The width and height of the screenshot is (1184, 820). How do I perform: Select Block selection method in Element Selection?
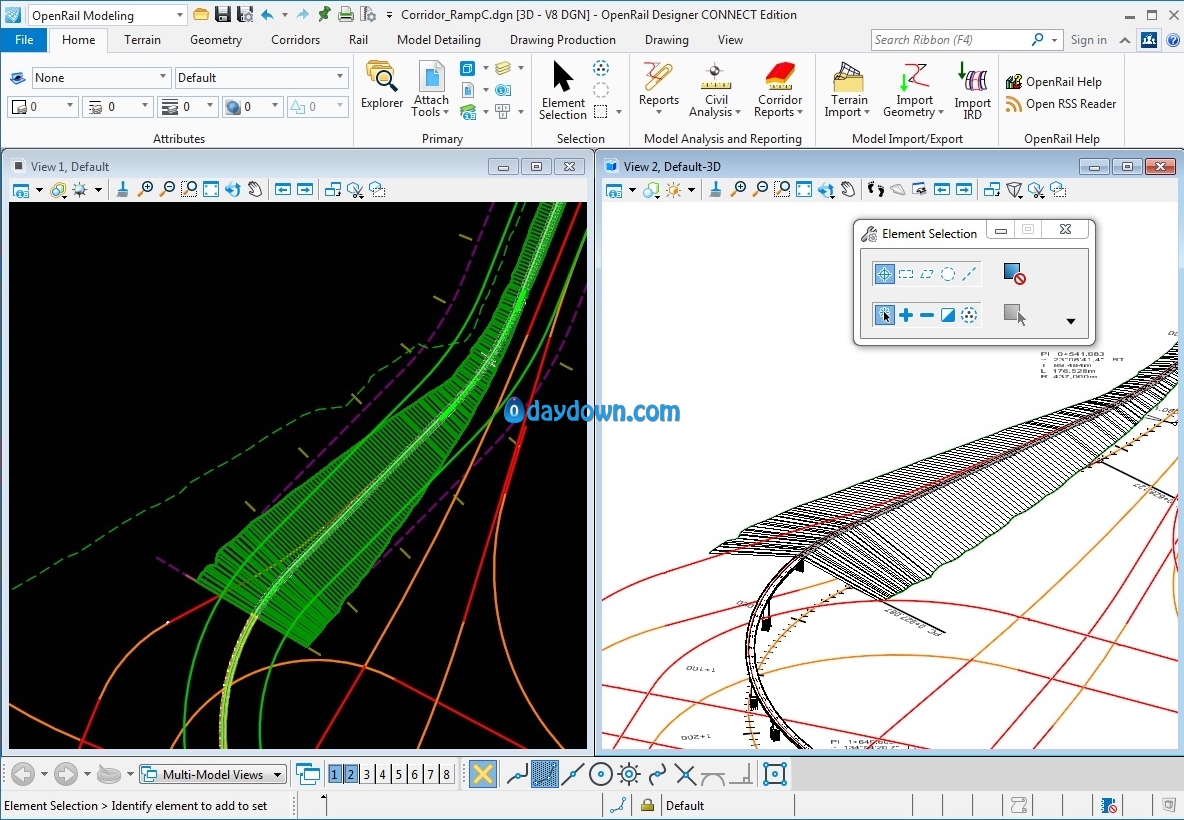coord(905,274)
